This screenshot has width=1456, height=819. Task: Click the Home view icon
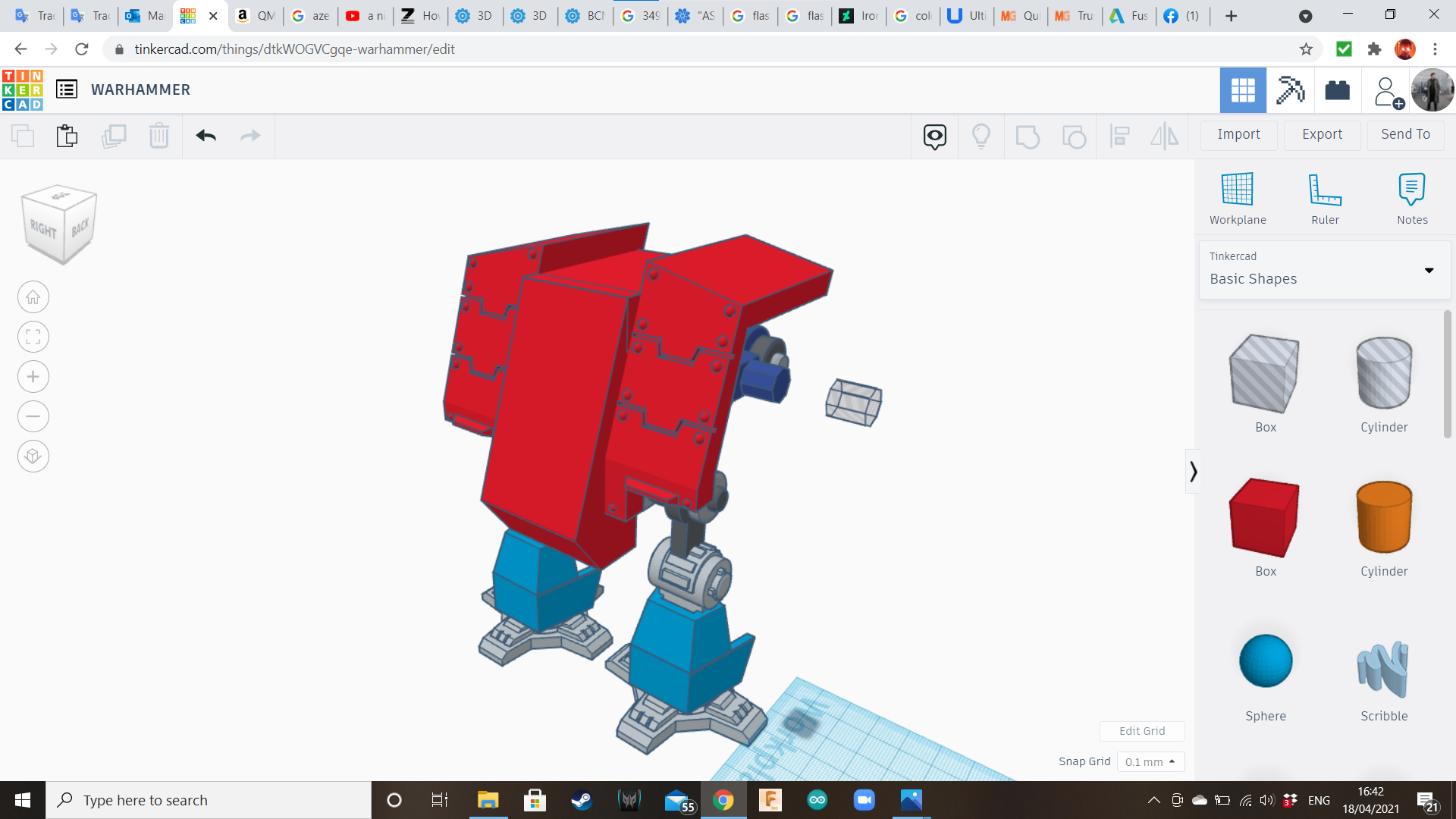tap(33, 297)
